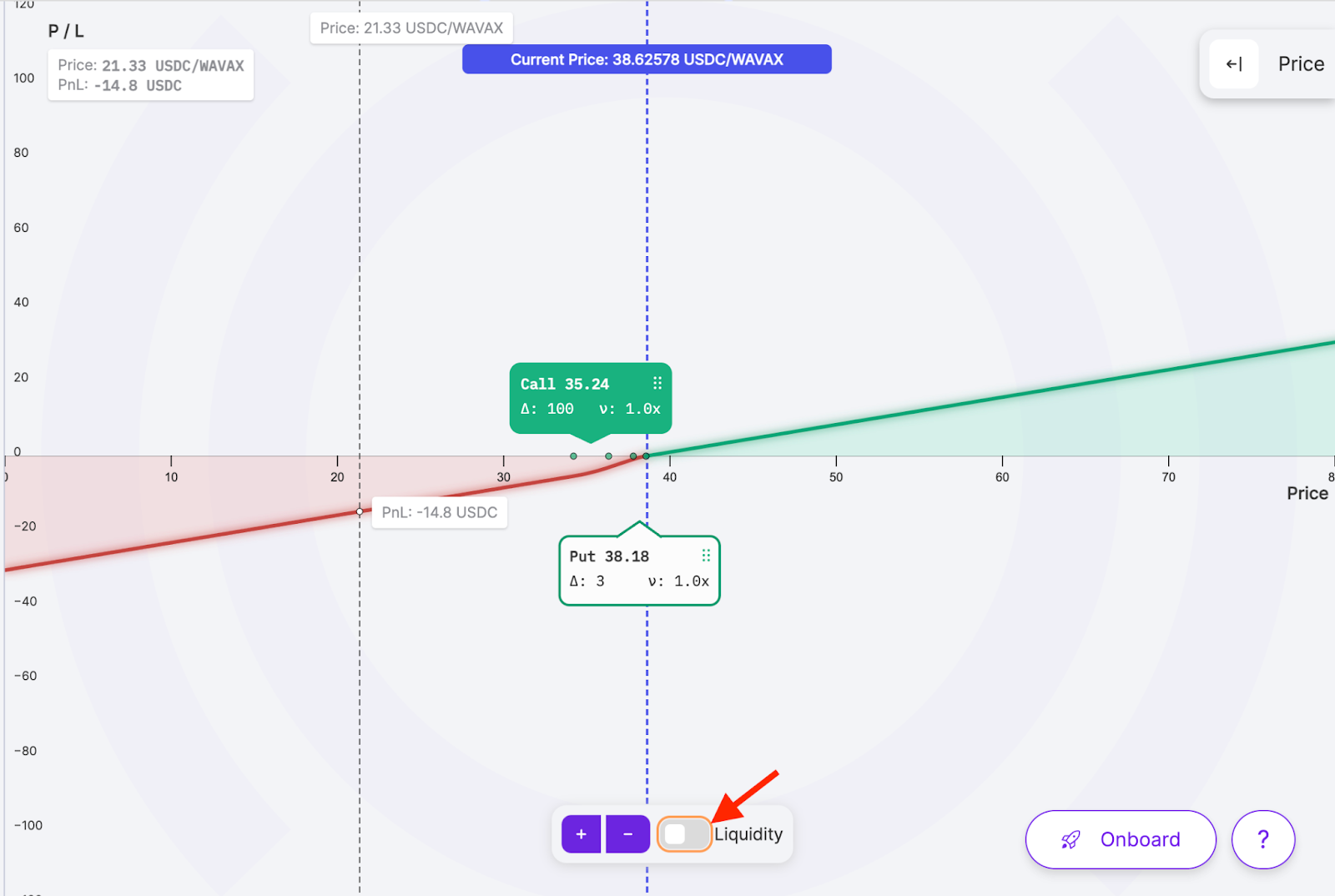Click the marker dot on the current price line
The image size is (1335, 896).
point(647,456)
